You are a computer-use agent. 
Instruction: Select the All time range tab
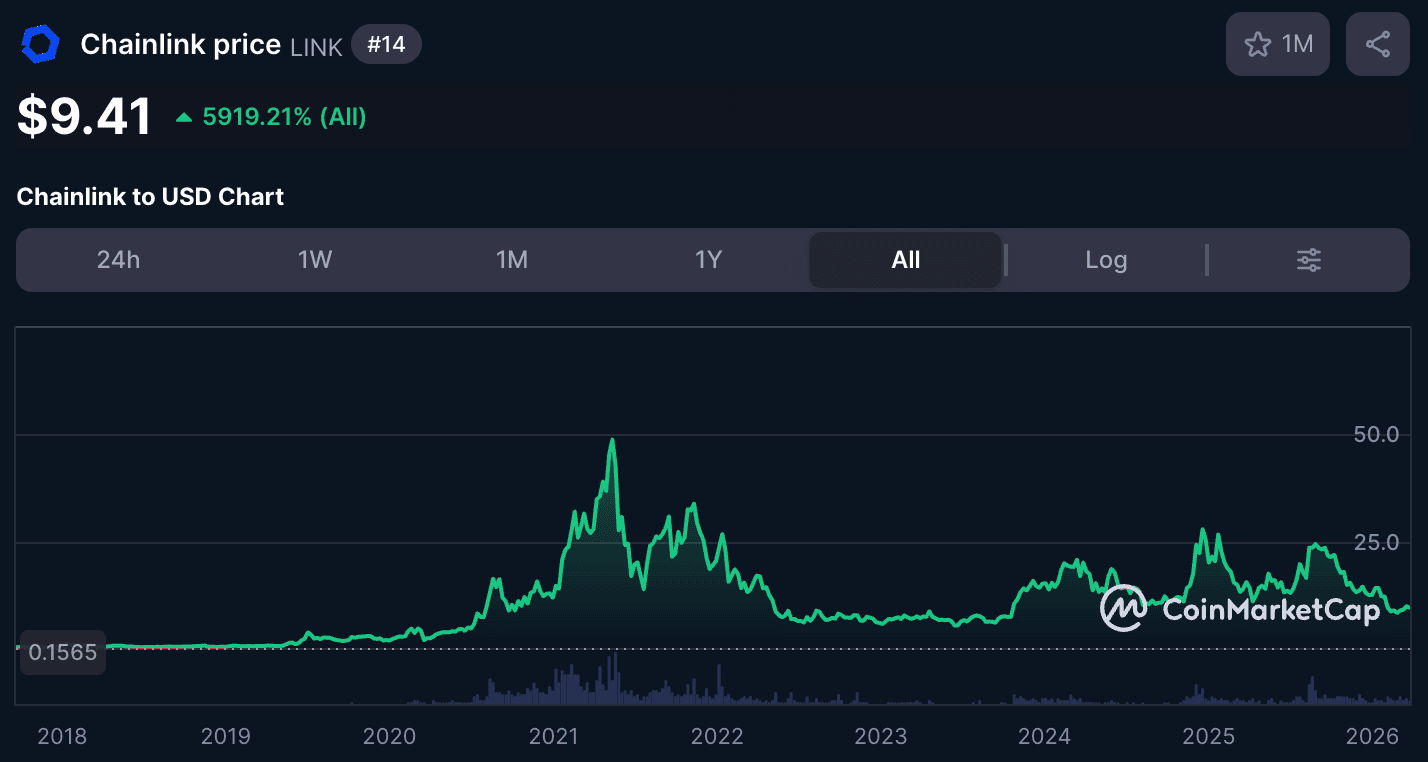point(905,260)
